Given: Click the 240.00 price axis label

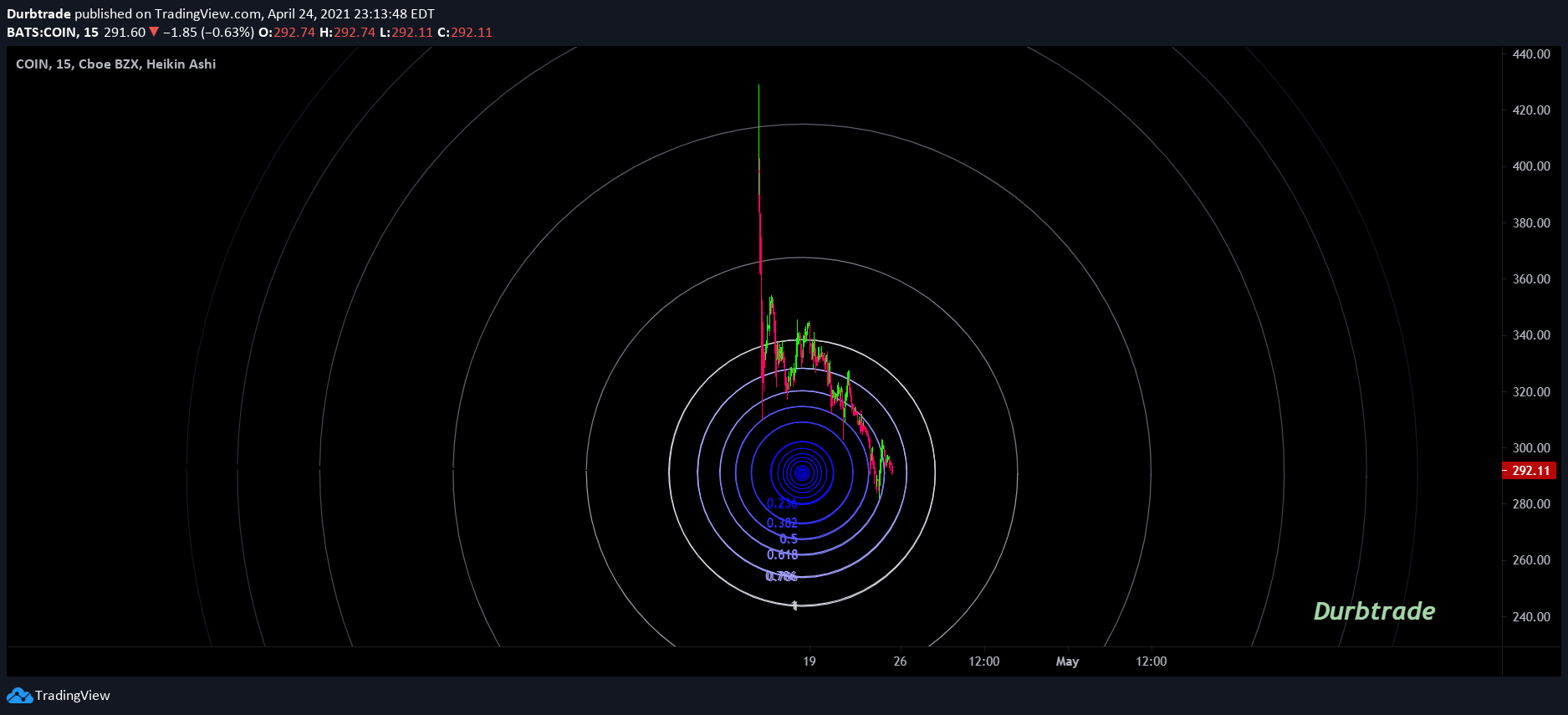Looking at the screenshot, I should [x=1531, y=616].
